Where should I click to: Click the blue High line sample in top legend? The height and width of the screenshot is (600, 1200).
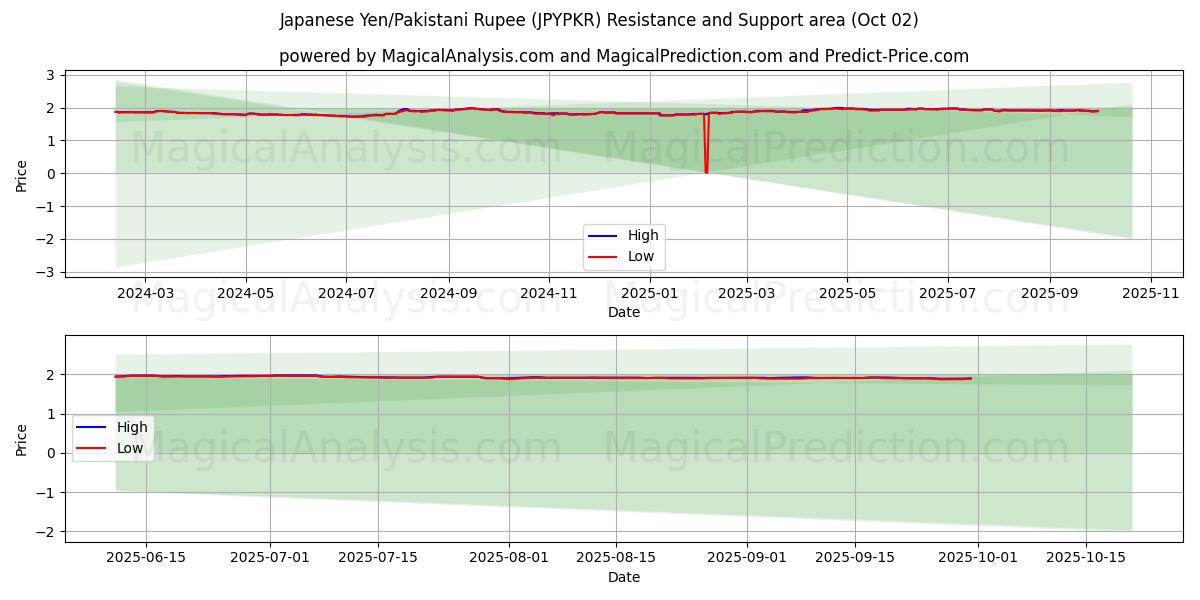603,236
